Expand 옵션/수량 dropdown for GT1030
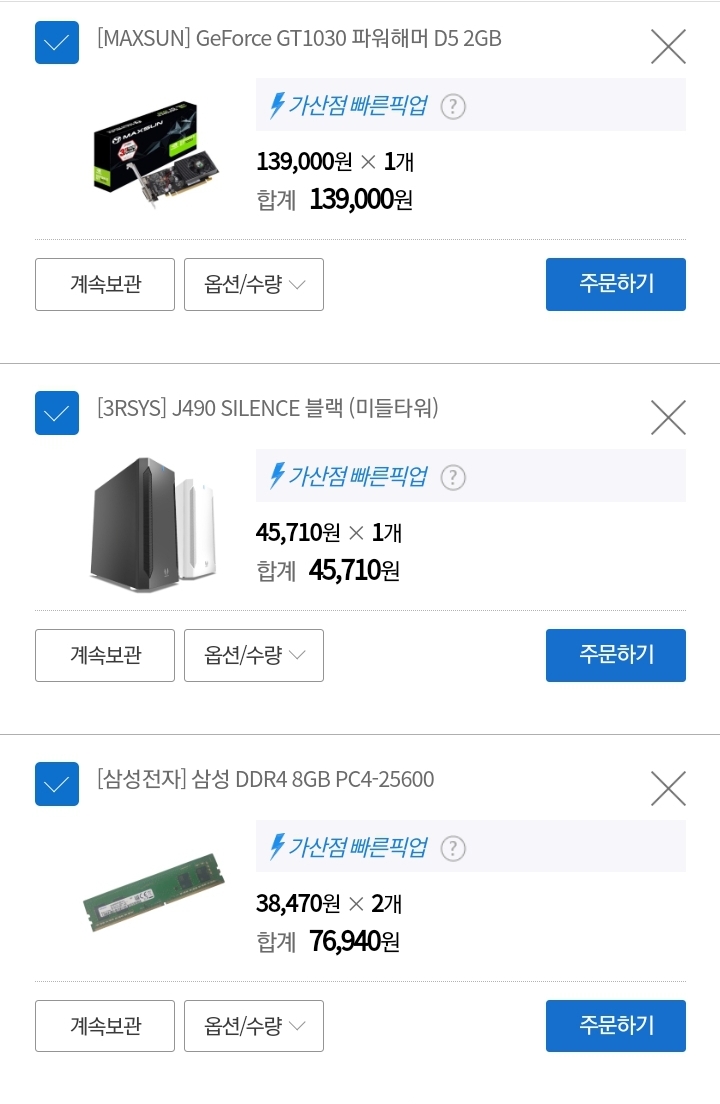This screenshot has width=720, height=1104. (254, 285)
